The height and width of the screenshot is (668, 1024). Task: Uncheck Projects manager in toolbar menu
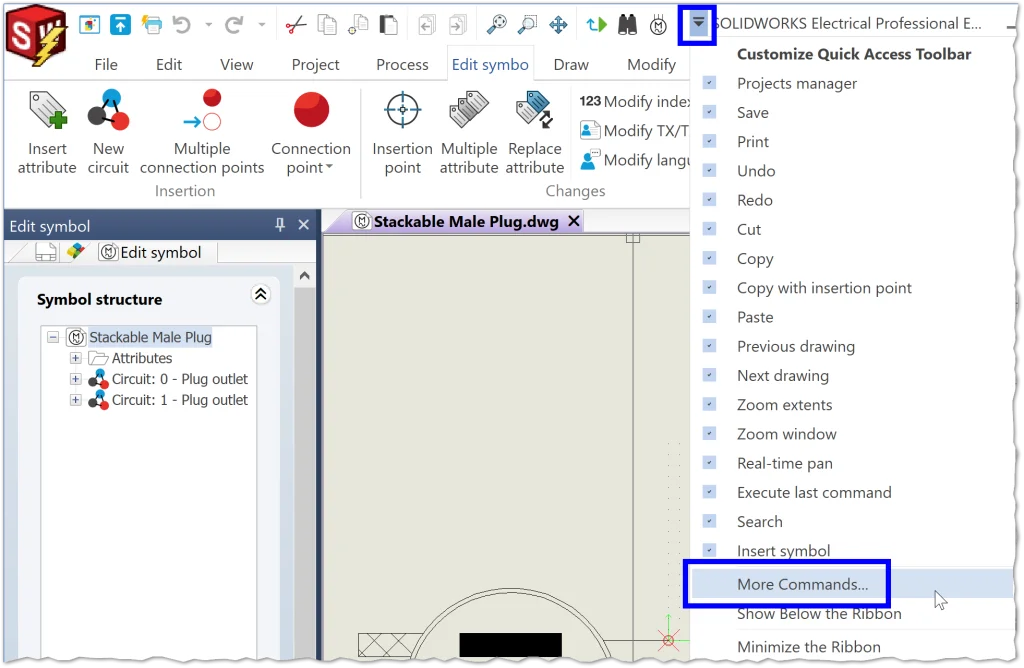click(x=710, y=83)
